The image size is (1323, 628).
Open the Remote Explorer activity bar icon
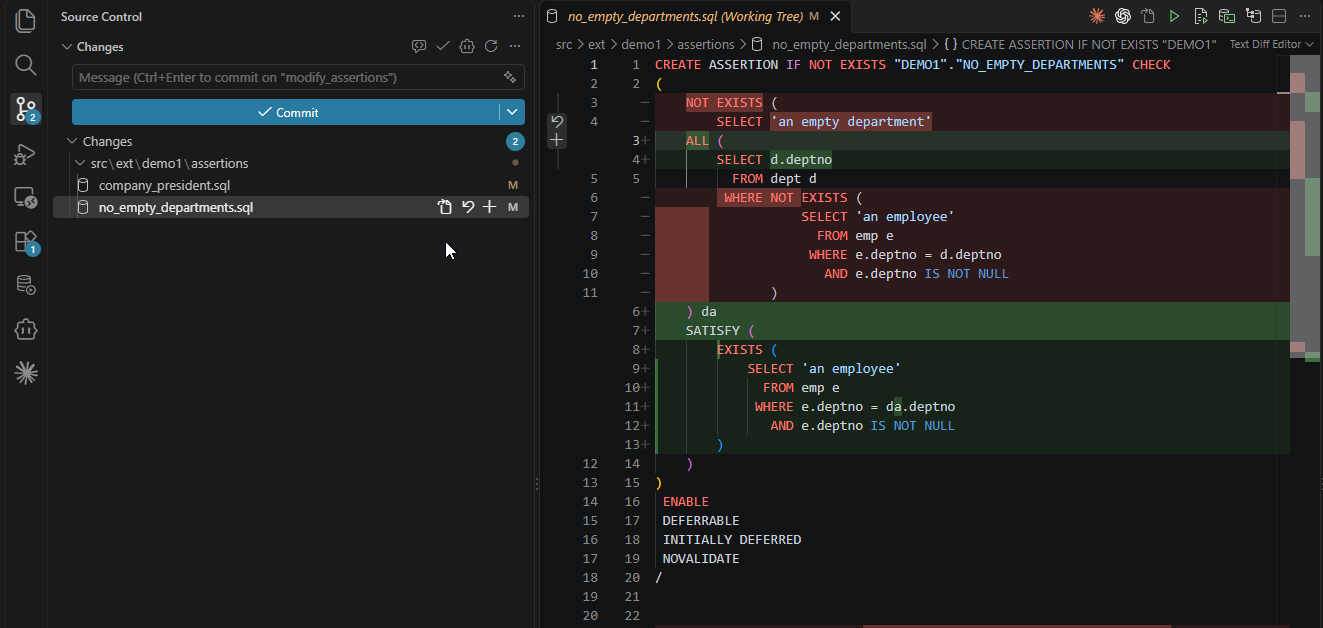tap(26, 197)
